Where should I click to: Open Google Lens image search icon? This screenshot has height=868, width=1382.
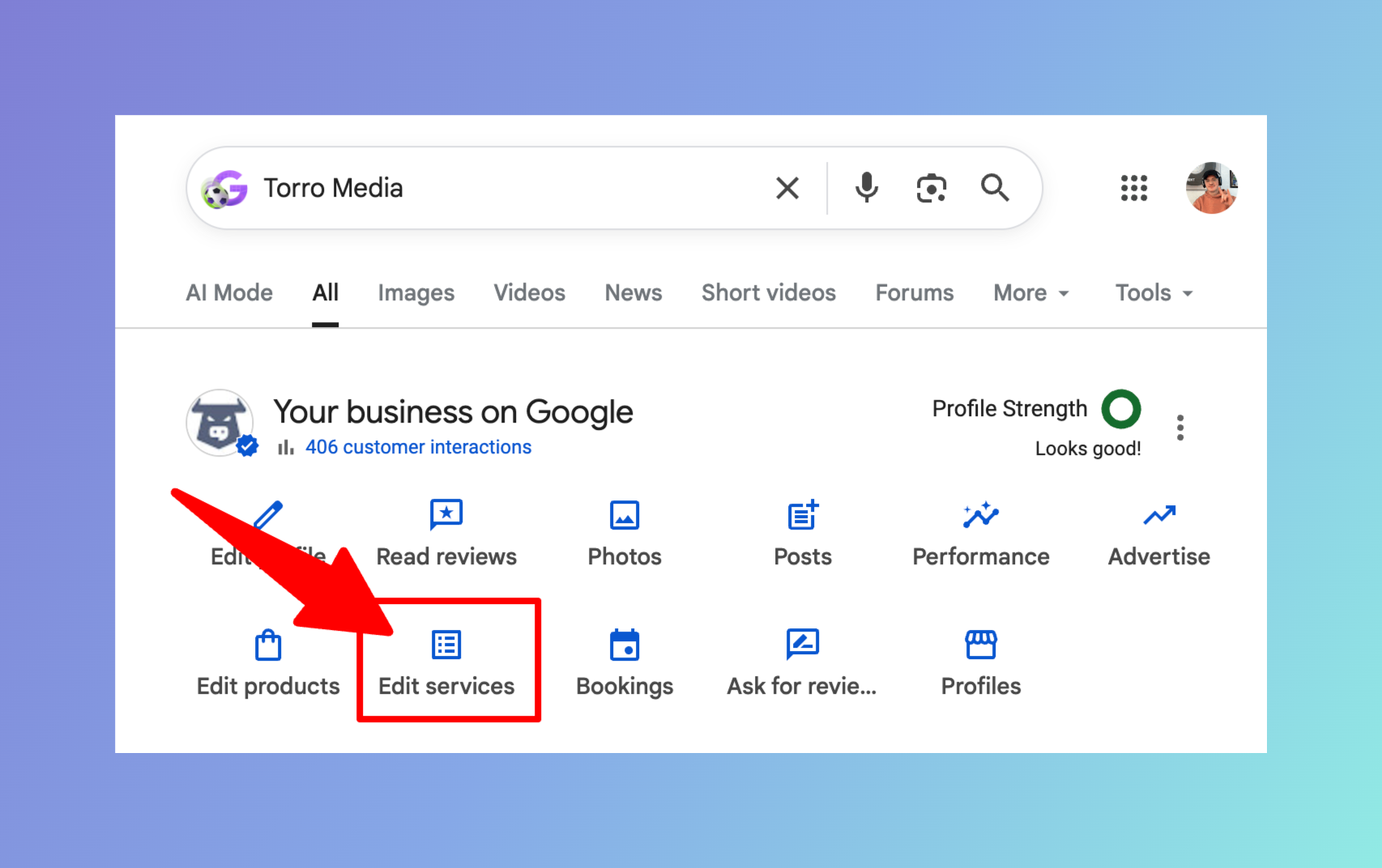pos(932,189)
